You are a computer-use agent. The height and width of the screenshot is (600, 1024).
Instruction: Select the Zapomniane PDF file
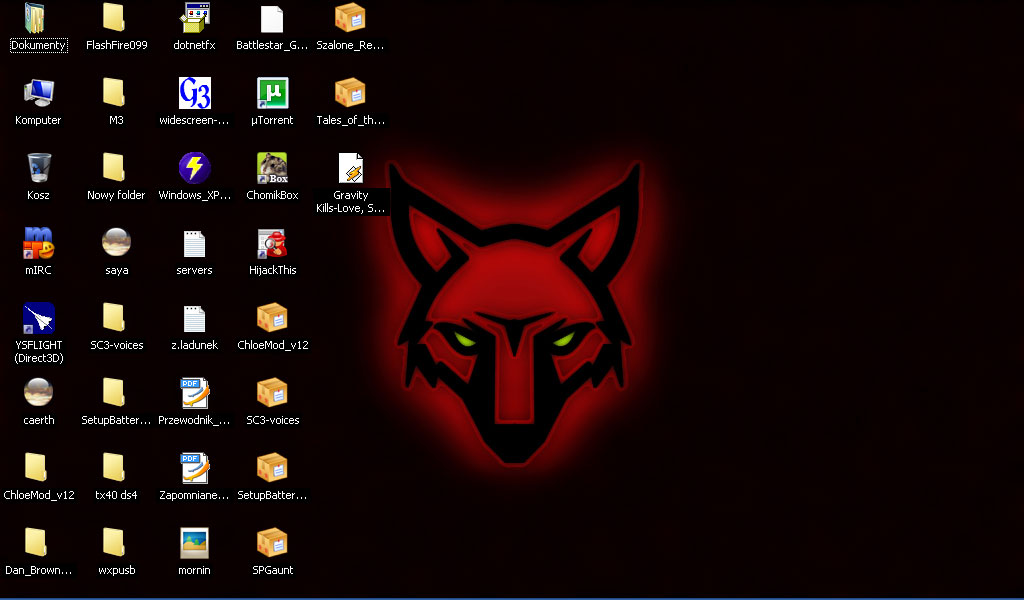194,468
